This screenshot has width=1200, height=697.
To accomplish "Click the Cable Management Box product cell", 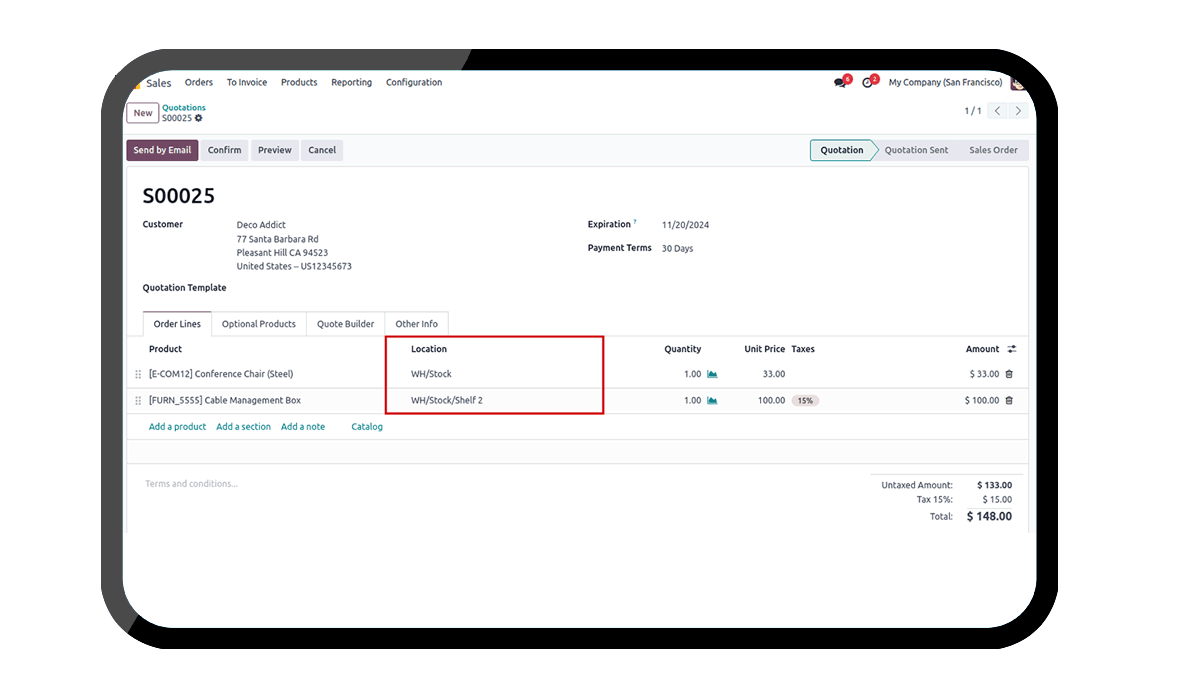I will pyautogui.click(x=225, y=400).
